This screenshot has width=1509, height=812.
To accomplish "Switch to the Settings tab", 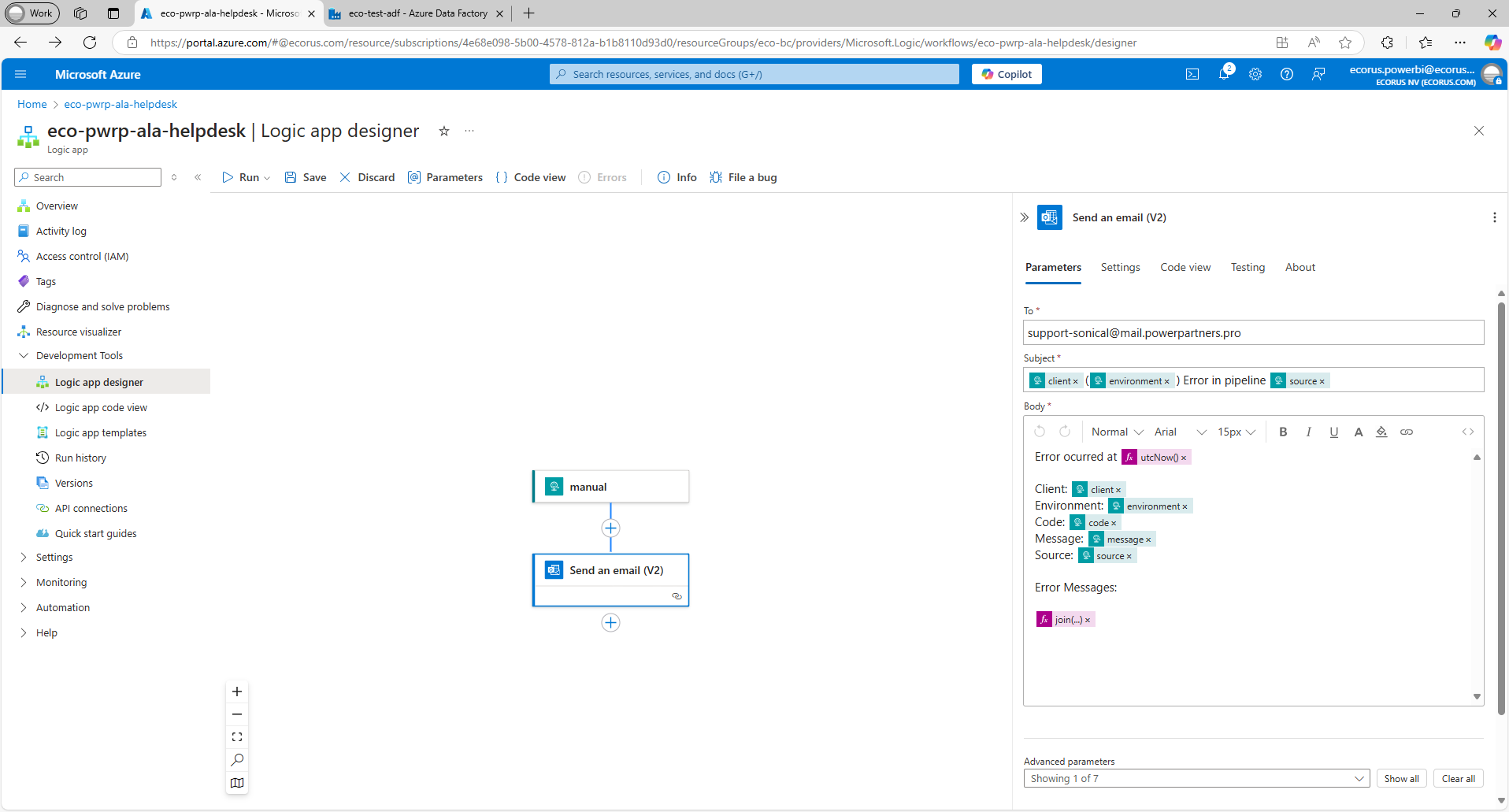I will click(x=1120, y=267).
